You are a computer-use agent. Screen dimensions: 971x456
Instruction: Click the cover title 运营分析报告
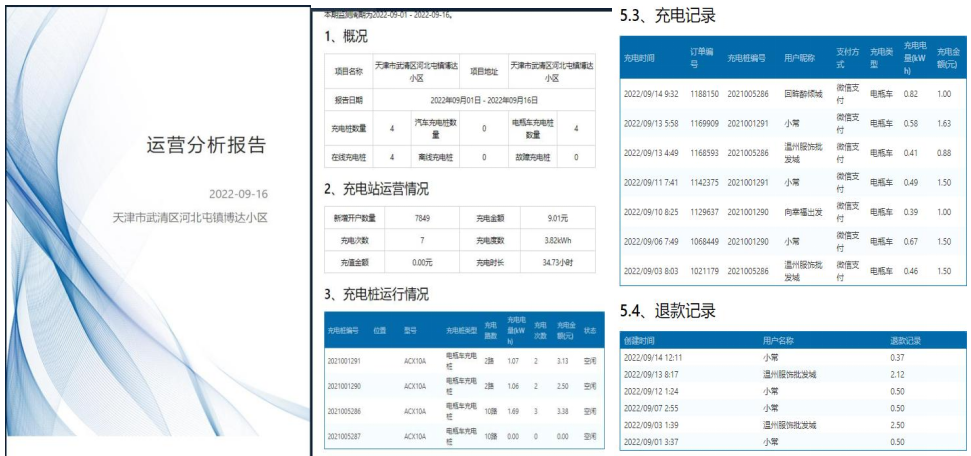click(206, 145)
